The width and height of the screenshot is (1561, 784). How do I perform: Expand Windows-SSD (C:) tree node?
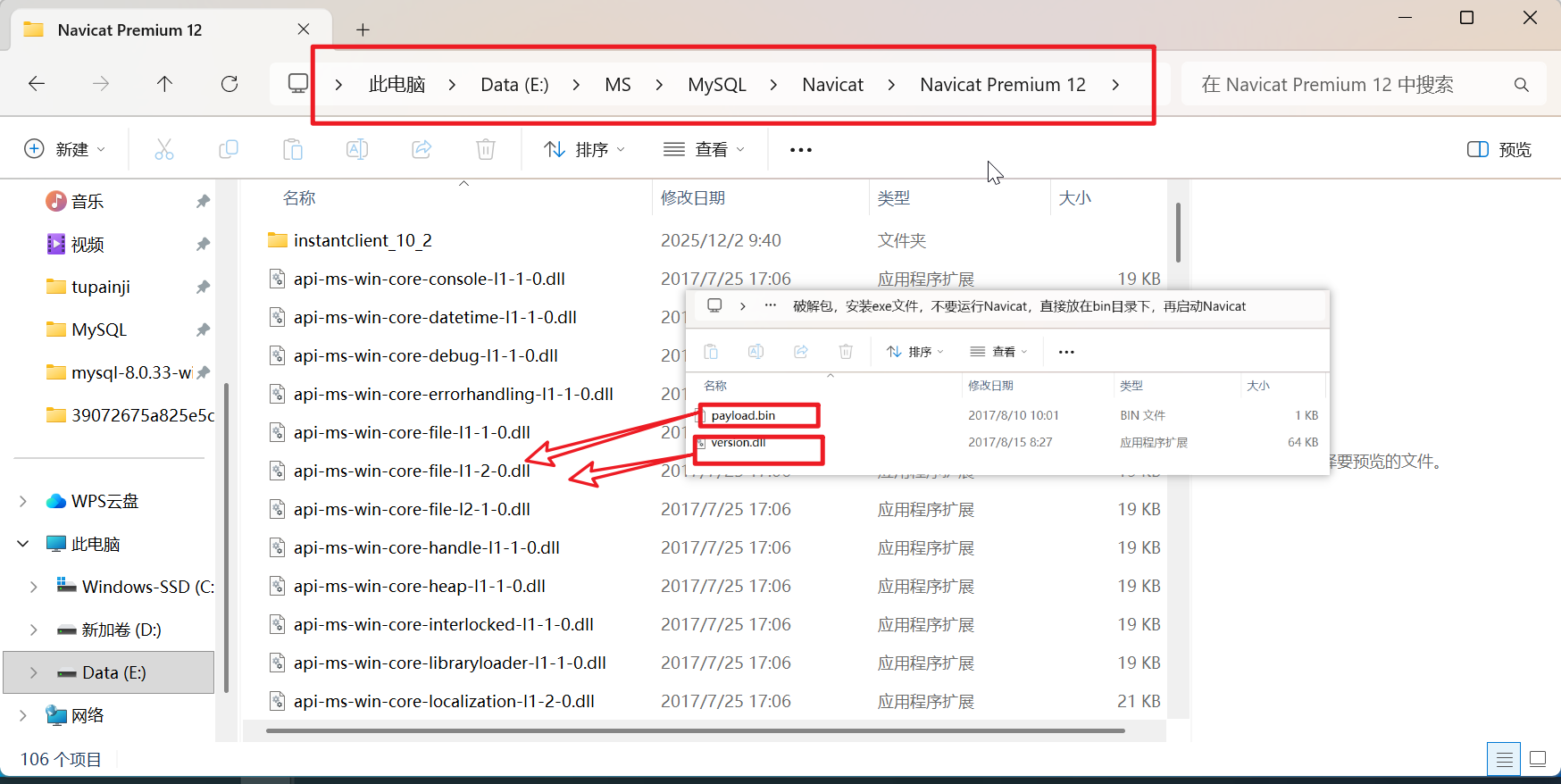pos(34,587)
